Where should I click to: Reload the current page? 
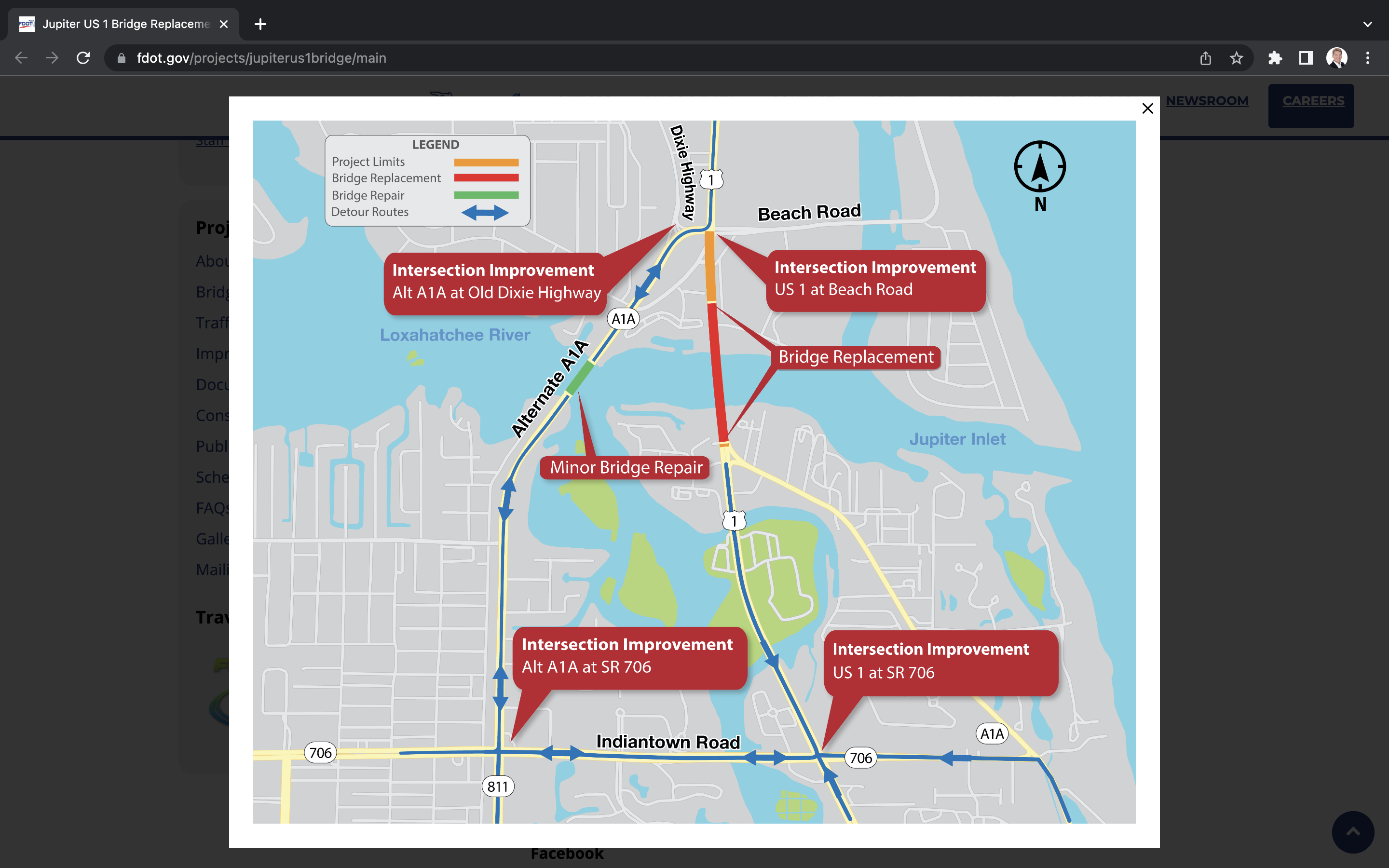(x=83, y=58)
